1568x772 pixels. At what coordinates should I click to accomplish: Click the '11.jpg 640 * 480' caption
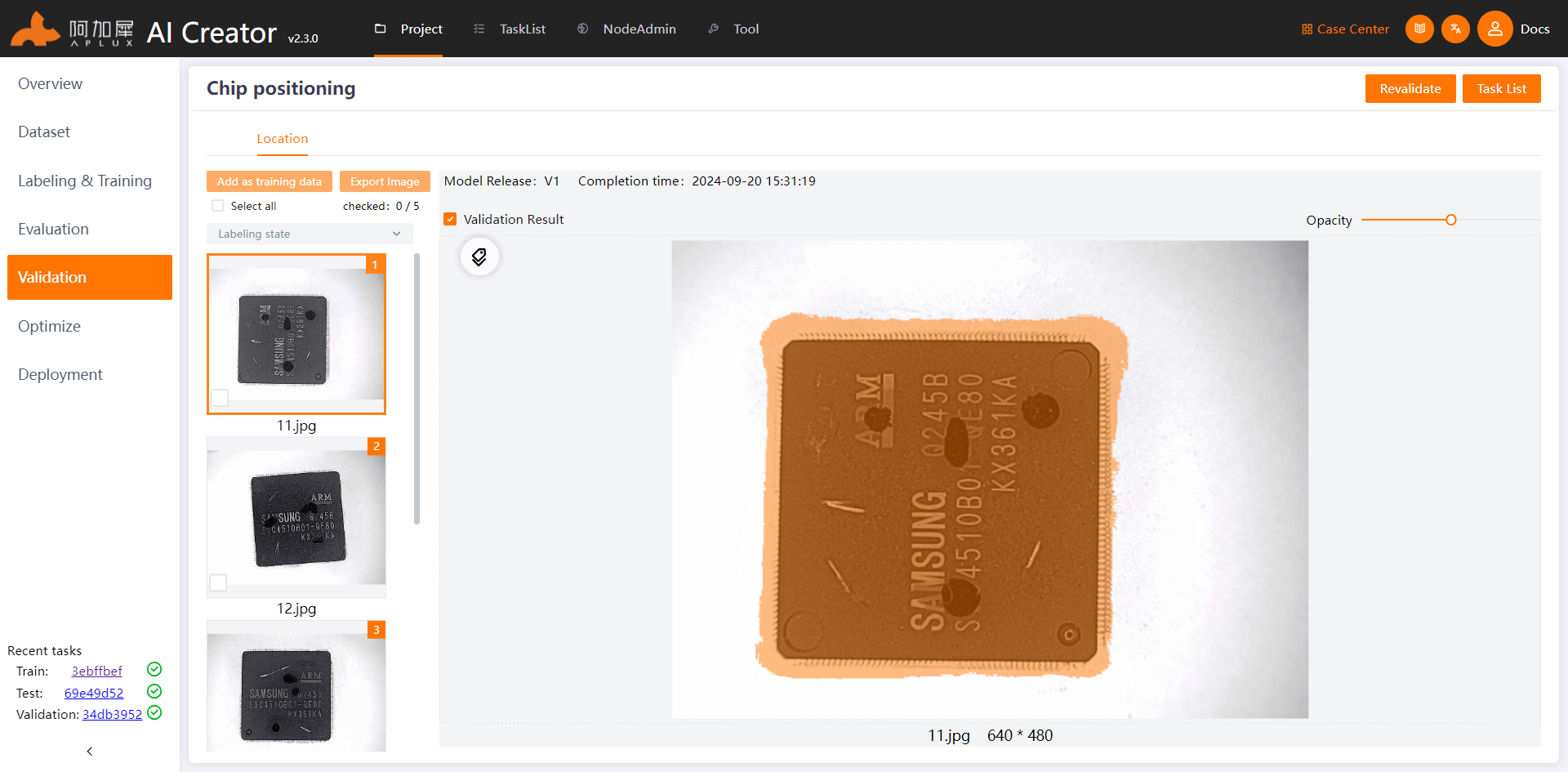click(990, 735)
